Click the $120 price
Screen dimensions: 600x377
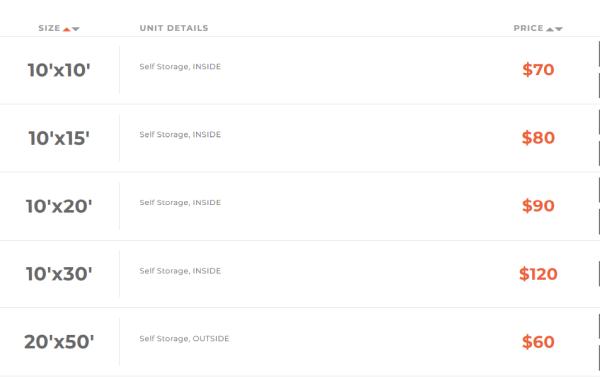538,274
